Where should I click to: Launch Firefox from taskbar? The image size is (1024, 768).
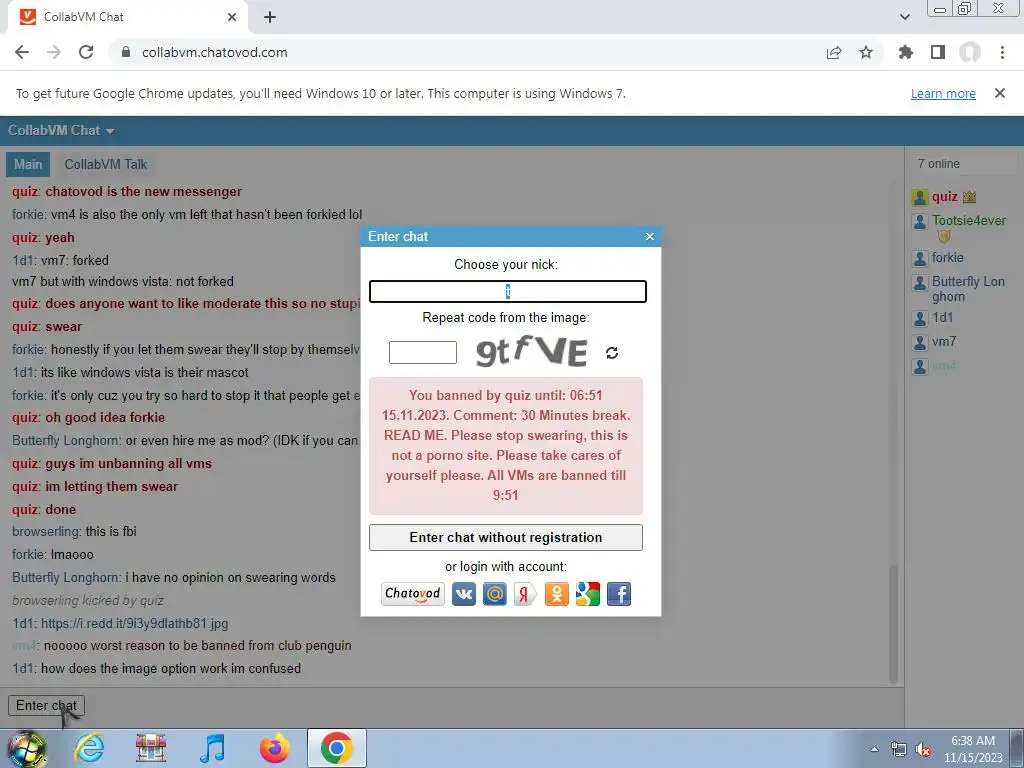[x=274, y=748]
